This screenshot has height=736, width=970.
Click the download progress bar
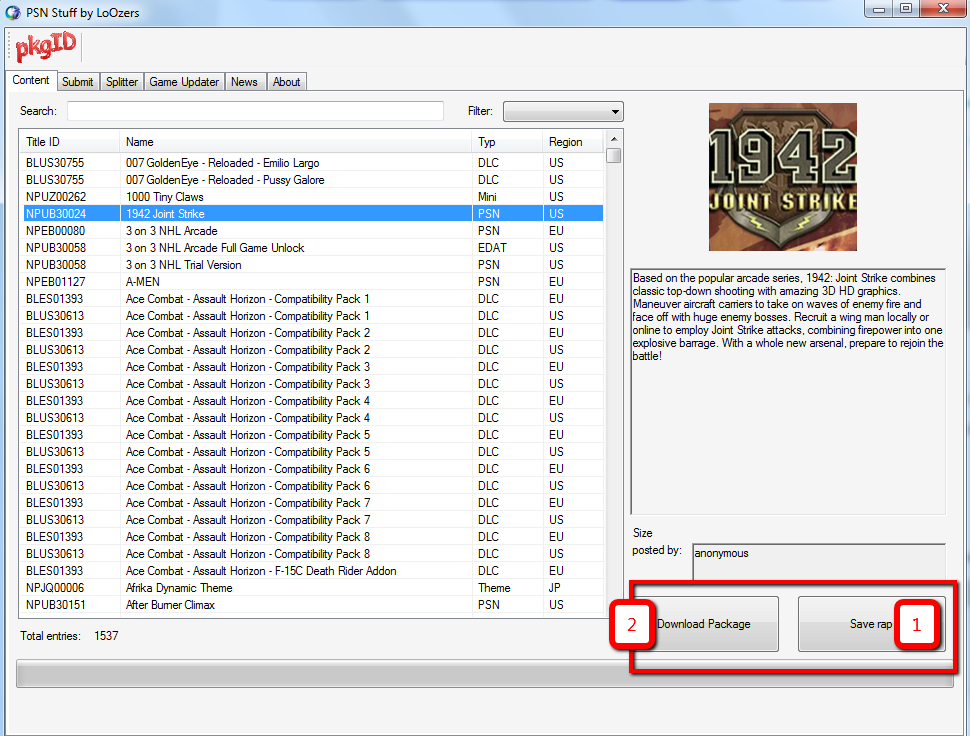click(x=485, y=674)
